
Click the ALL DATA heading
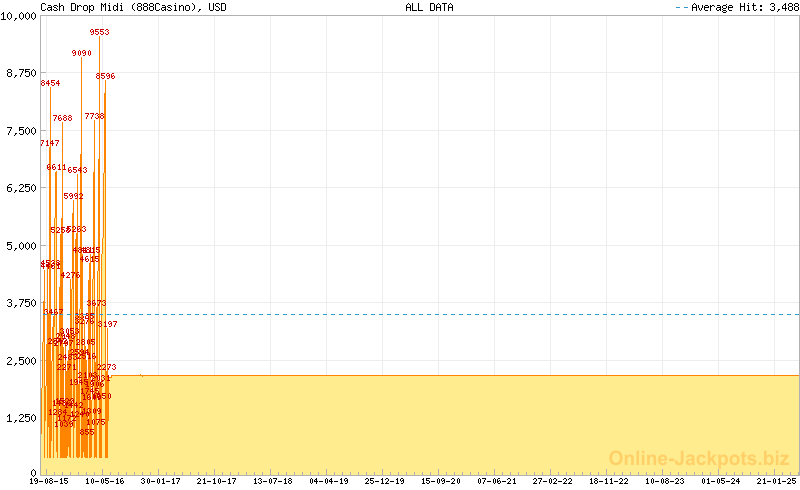coord(429,7)
